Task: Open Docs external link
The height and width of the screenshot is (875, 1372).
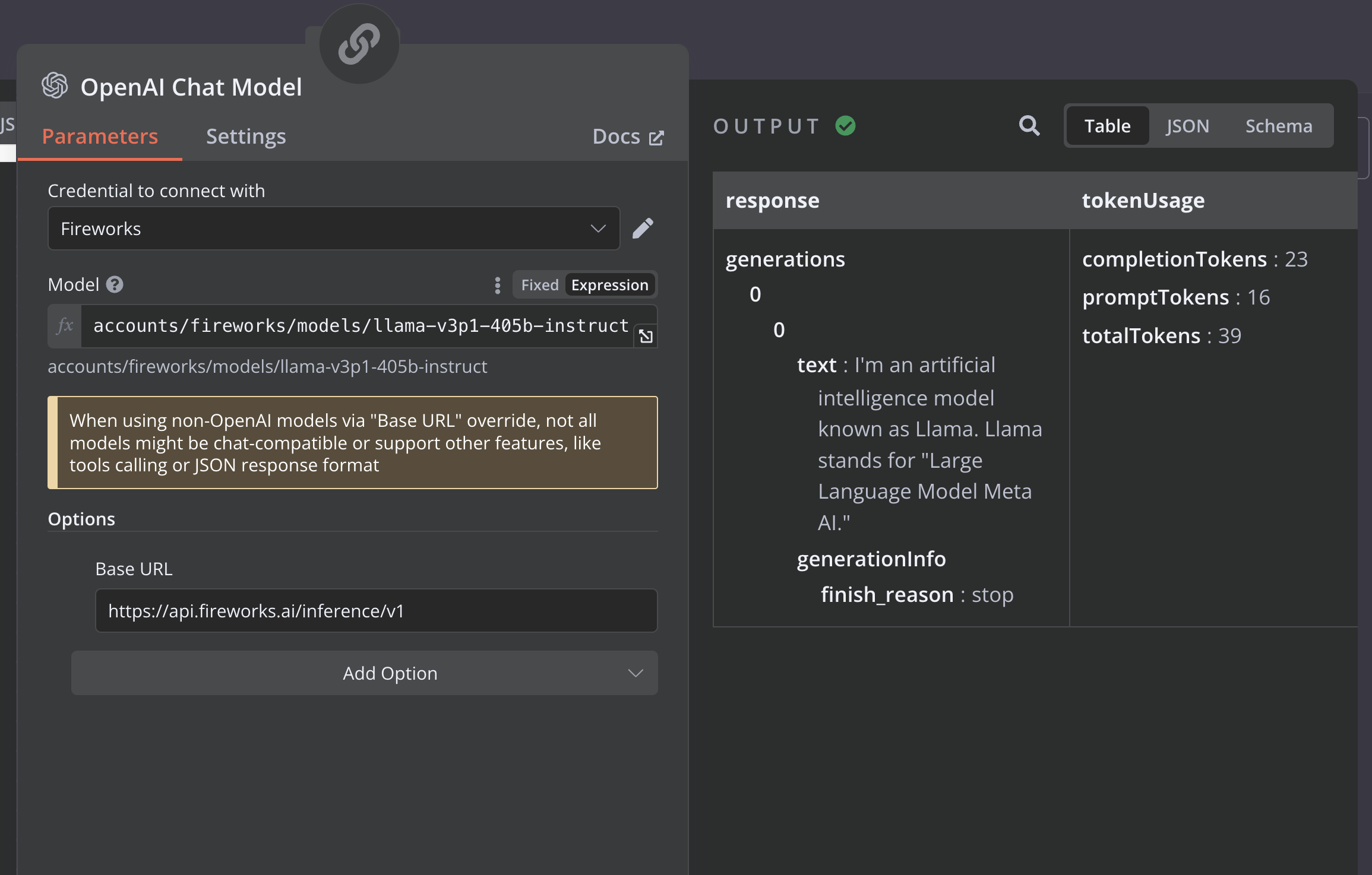Action: tap(628, 137)
